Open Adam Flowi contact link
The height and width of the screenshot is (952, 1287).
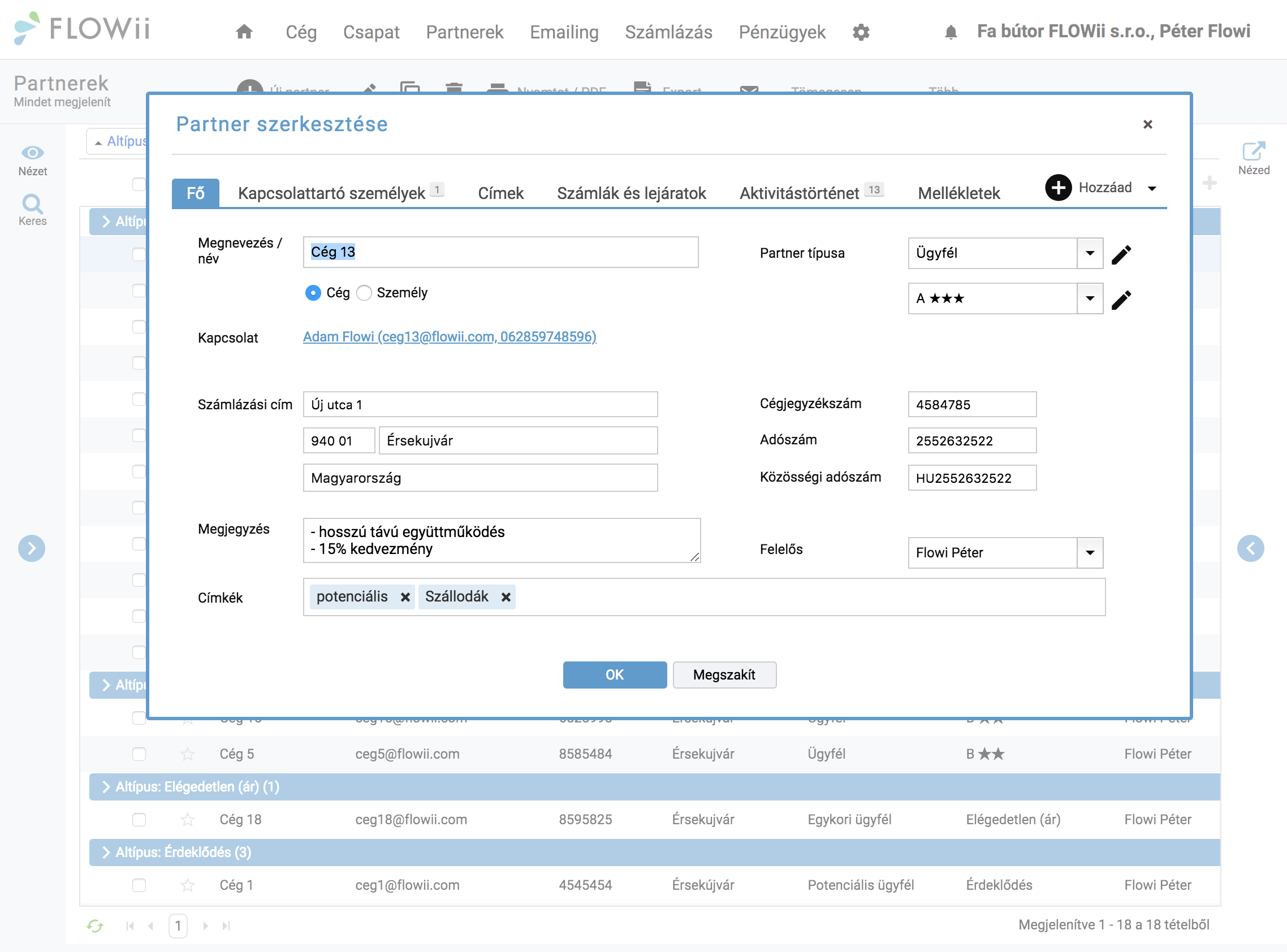(450, 336)
